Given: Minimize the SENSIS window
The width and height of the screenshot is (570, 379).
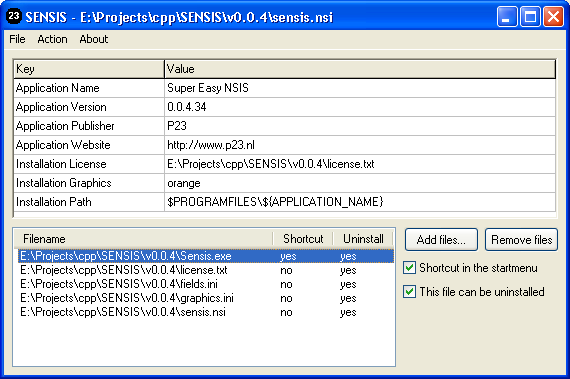Looking at the screenshot, I should (507, 17).
